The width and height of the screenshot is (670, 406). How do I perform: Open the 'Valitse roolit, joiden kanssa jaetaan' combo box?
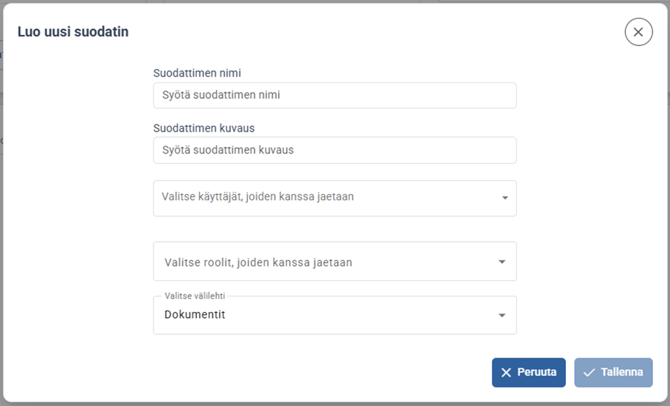pos(320,262)
